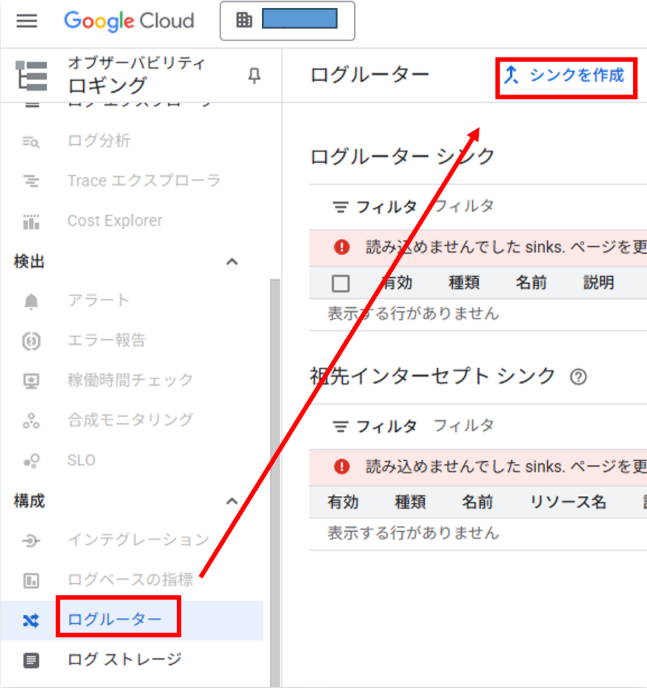Click the 合成モニタリング icon
The height and width of the screenshot is (688, 647).
point(31,421)
